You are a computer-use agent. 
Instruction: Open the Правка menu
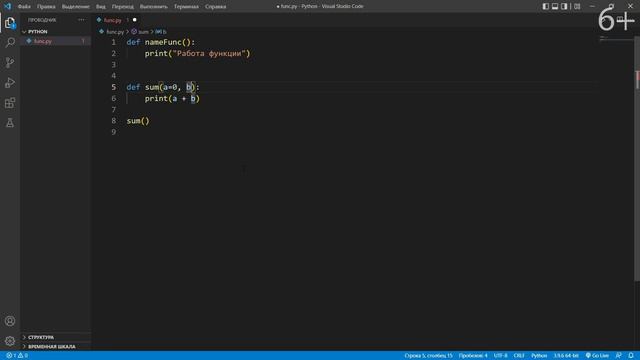tap(46, 7)
